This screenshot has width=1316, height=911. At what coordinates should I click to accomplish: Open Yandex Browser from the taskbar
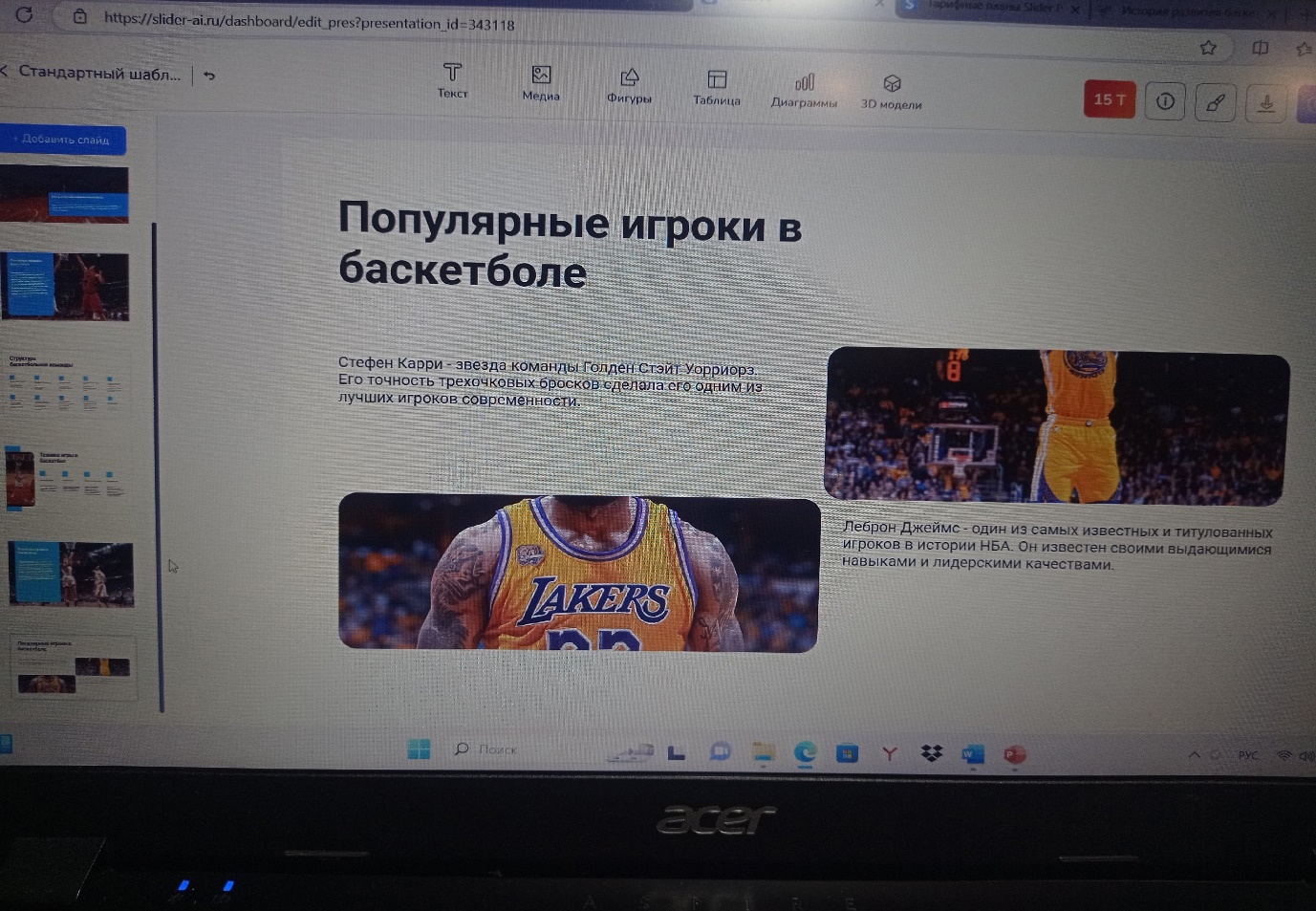(890, 754)
